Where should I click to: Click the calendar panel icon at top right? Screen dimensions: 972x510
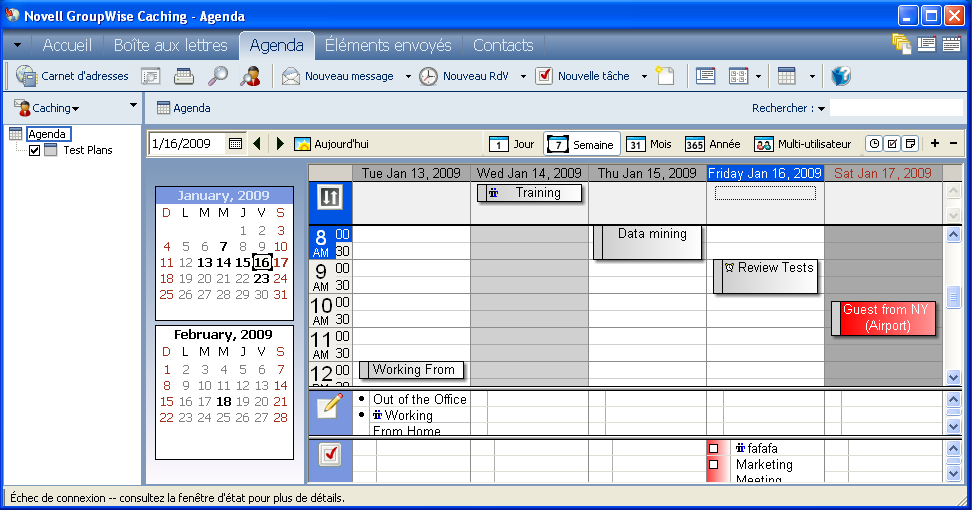[952, 43]
